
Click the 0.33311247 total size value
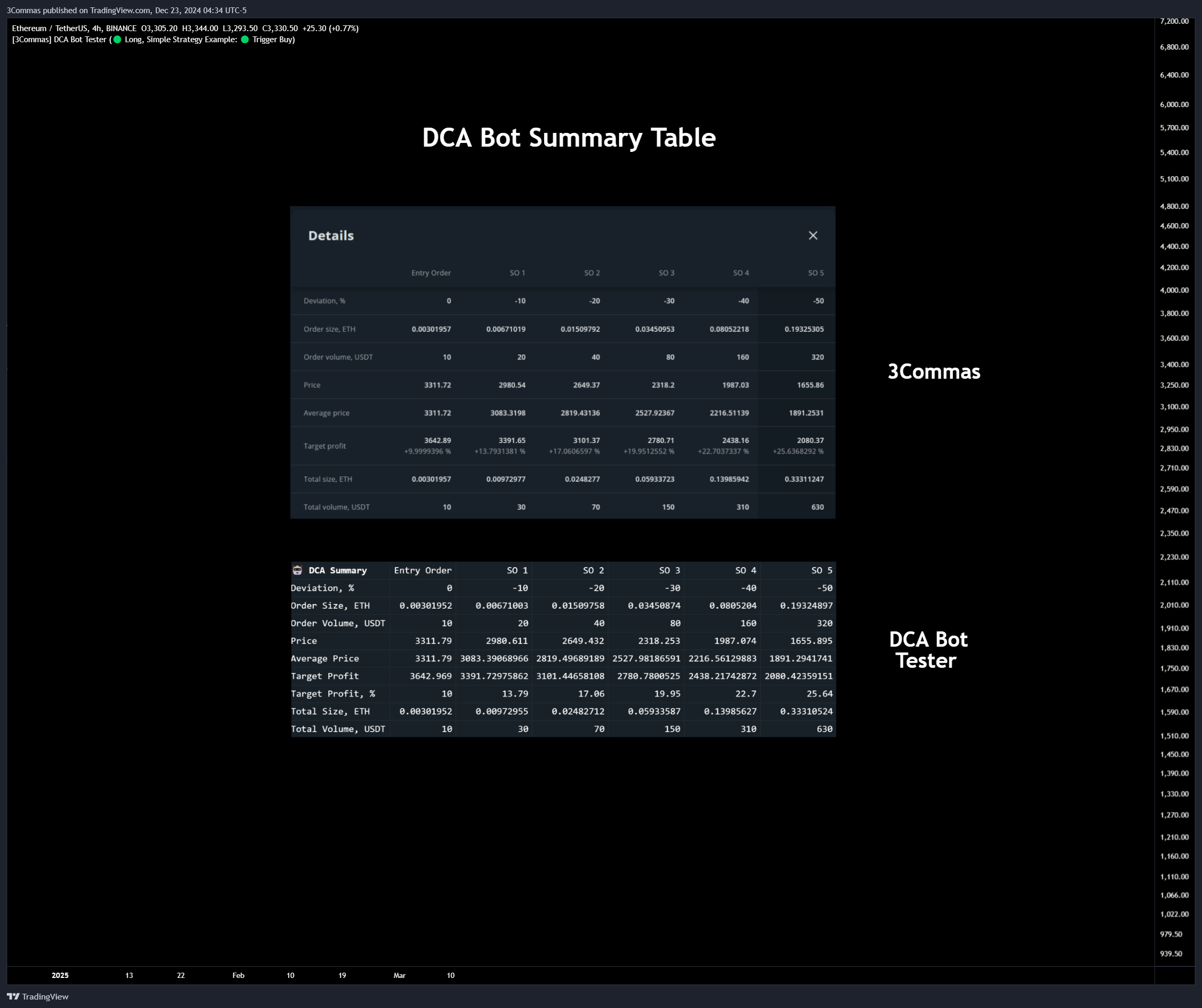[x=804, y=479]
